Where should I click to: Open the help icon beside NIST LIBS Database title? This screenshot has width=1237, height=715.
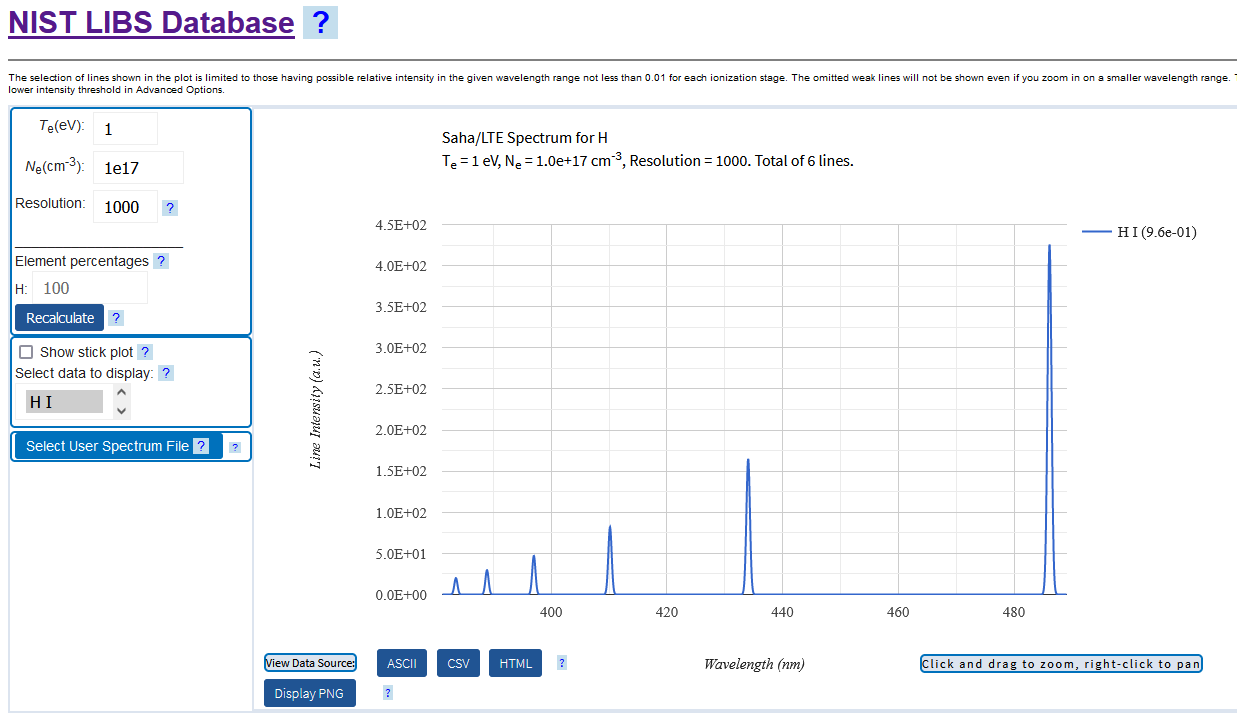[320, 22]
